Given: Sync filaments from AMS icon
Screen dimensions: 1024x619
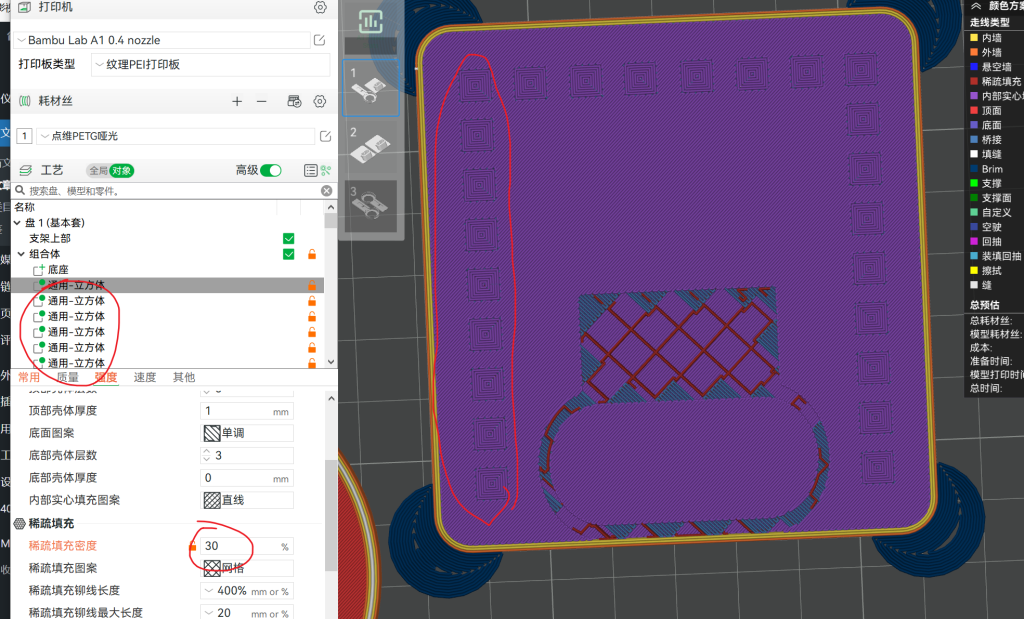Looking at the screenshot, I should (x=295, y=101).
